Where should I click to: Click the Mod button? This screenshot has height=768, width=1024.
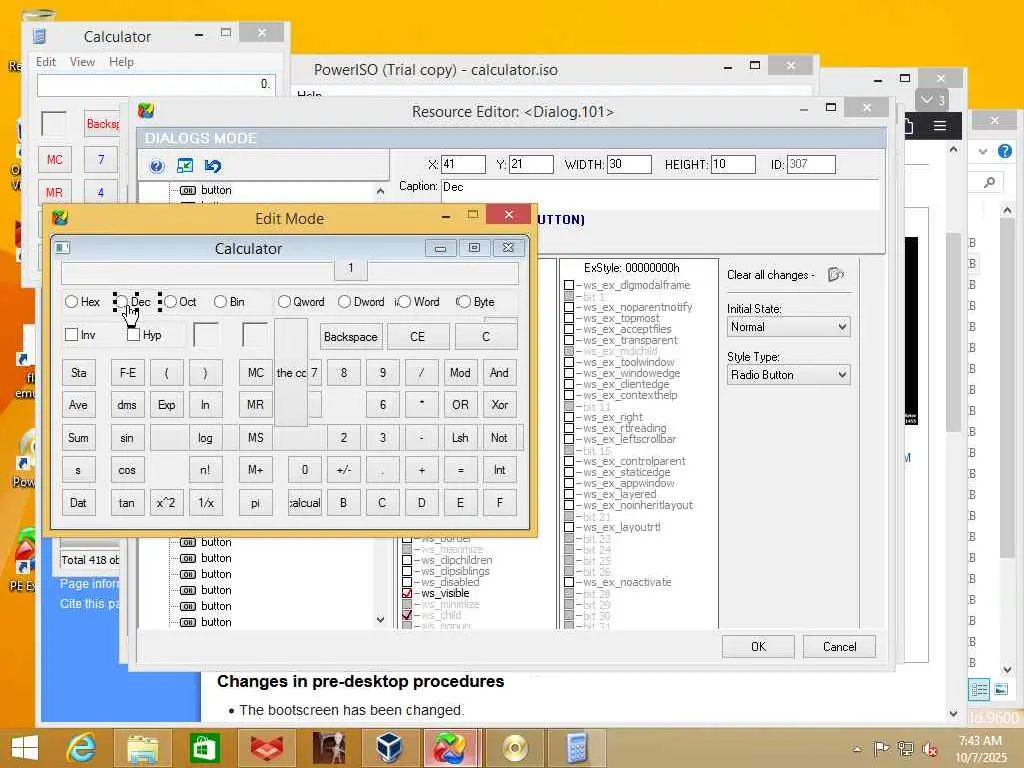coord(460,373)
